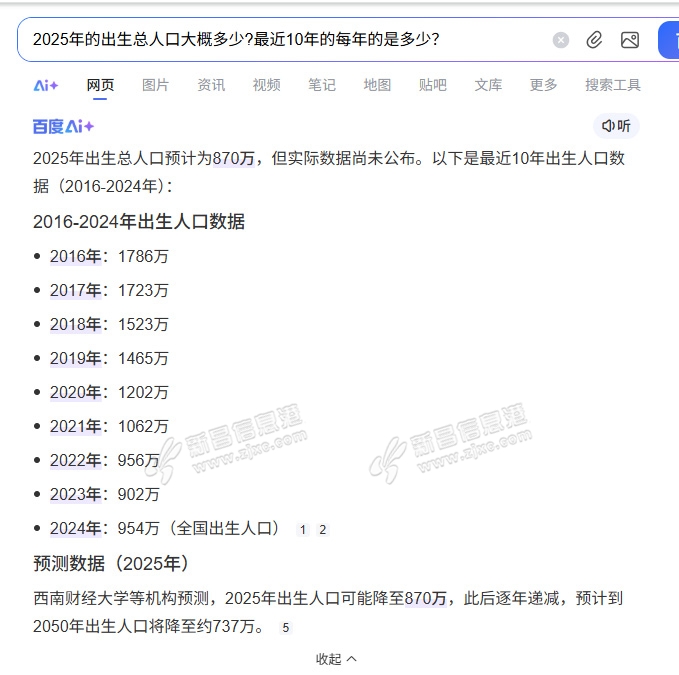This screenshot has width=679, height=675.
Task: Clear the search box text with X icon
Action: pyautogui.click(x=561, y=40)
